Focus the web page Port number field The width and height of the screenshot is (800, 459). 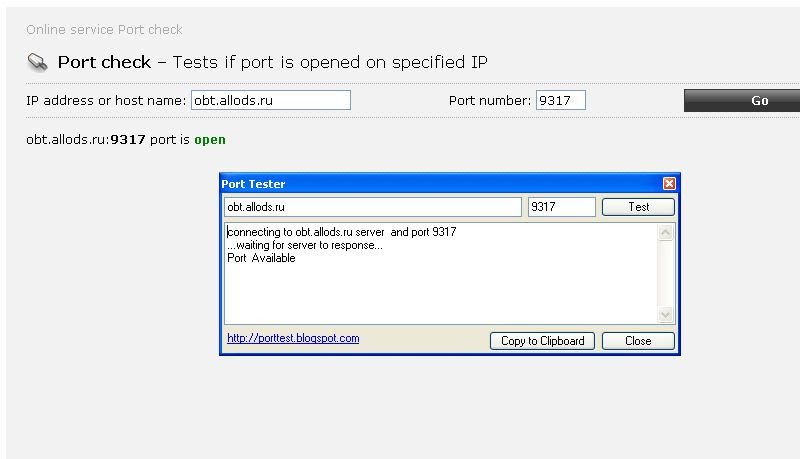point(561,100)
